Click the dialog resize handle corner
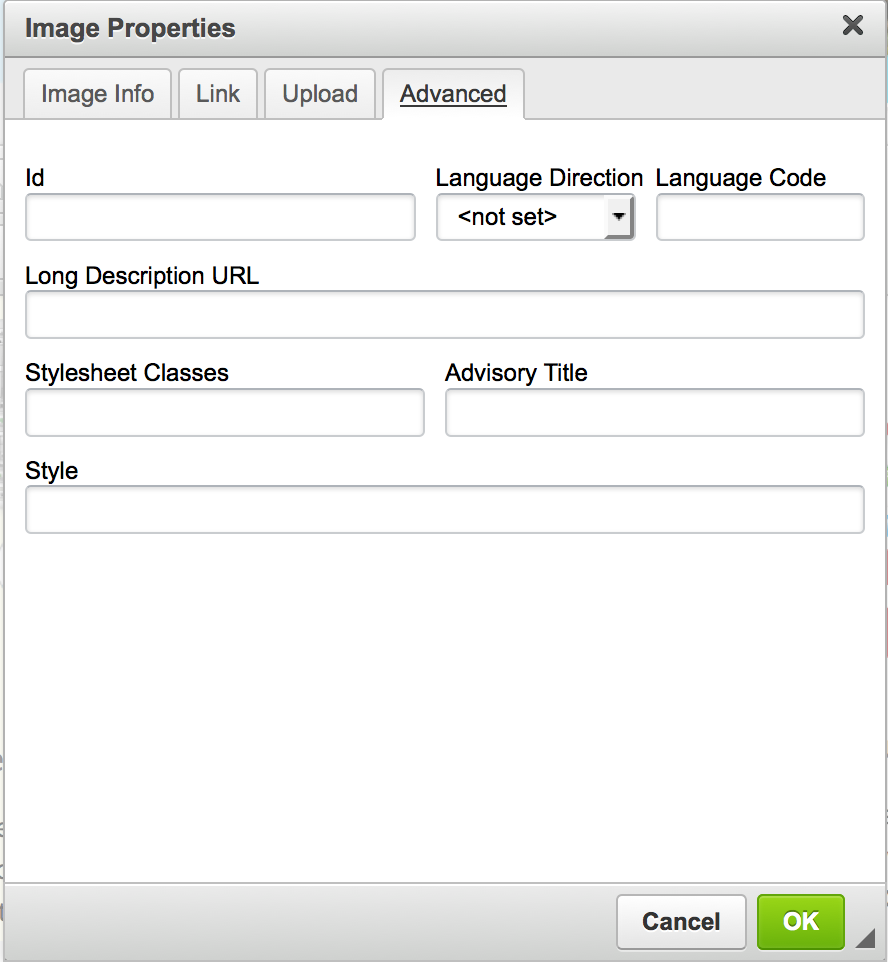The image size is (888, 962). (x=865, y=937)
